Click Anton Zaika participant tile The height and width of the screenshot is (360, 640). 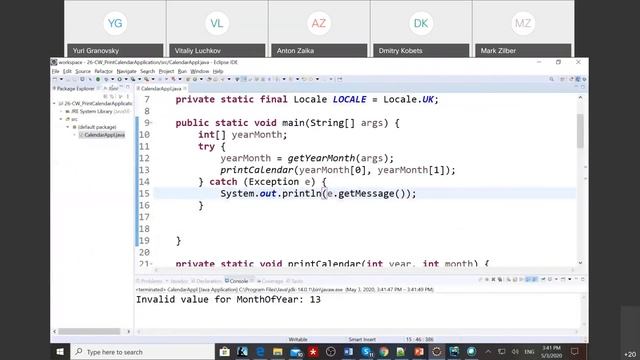[x=319, y=29]
